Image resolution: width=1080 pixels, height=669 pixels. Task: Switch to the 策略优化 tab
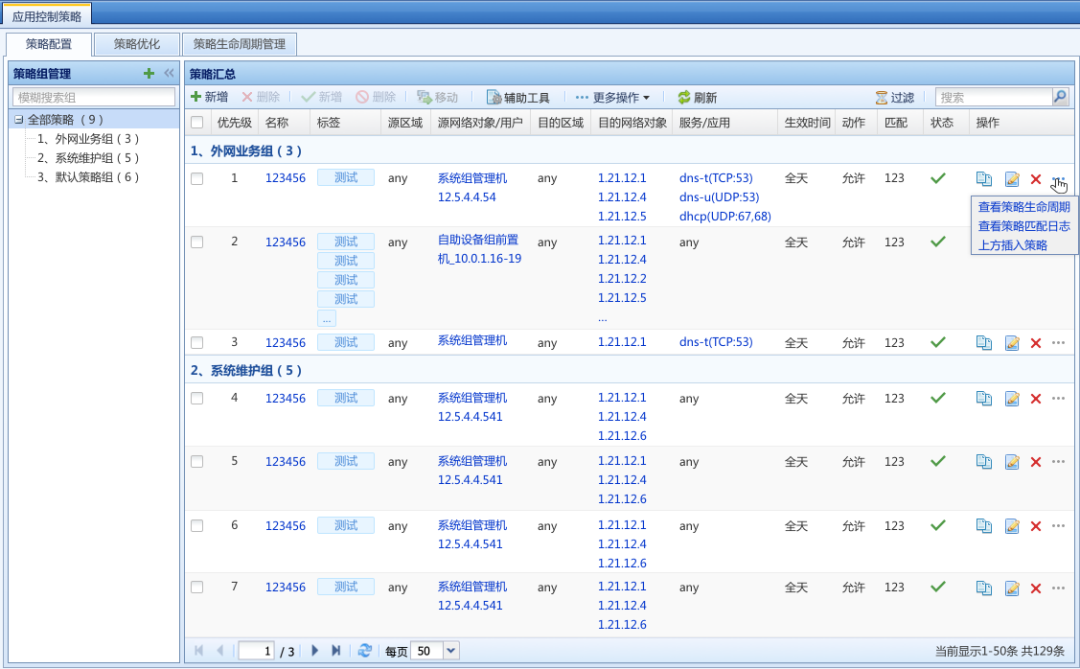point(136,44)
